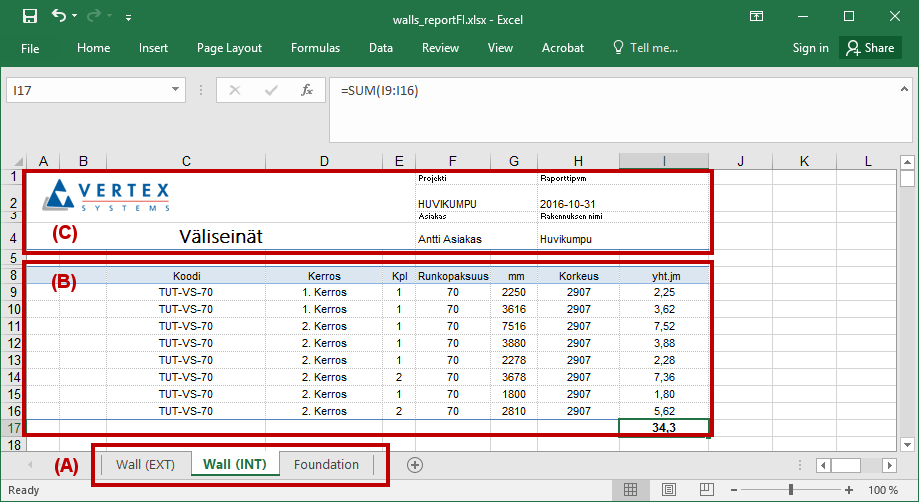The image size is (919, 502).
Task: Open Customize Quick Access Toolbar dropdown
Action: point(128,18)
